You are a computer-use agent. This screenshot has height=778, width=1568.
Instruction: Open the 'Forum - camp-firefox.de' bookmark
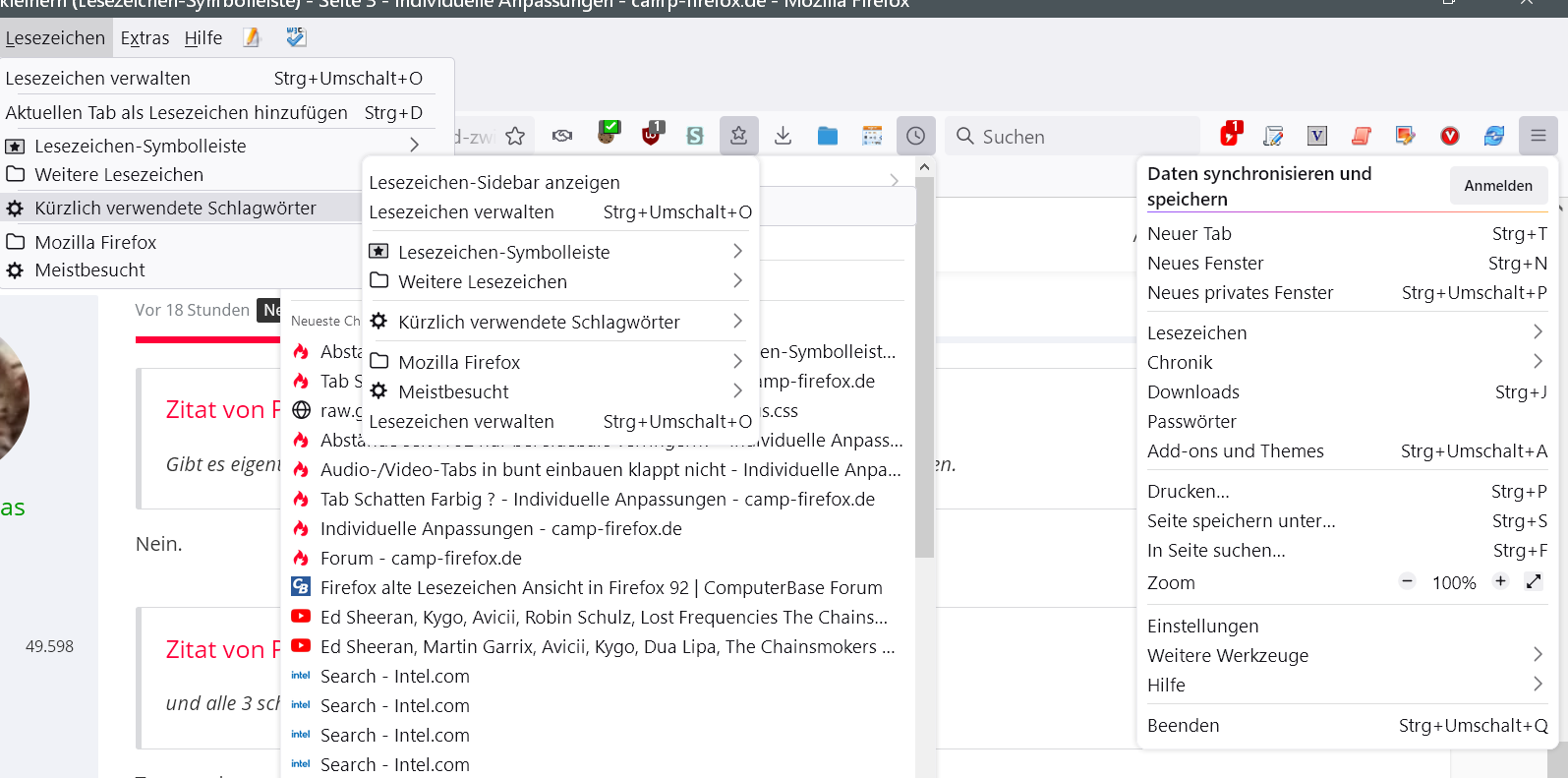click(421, 558)
